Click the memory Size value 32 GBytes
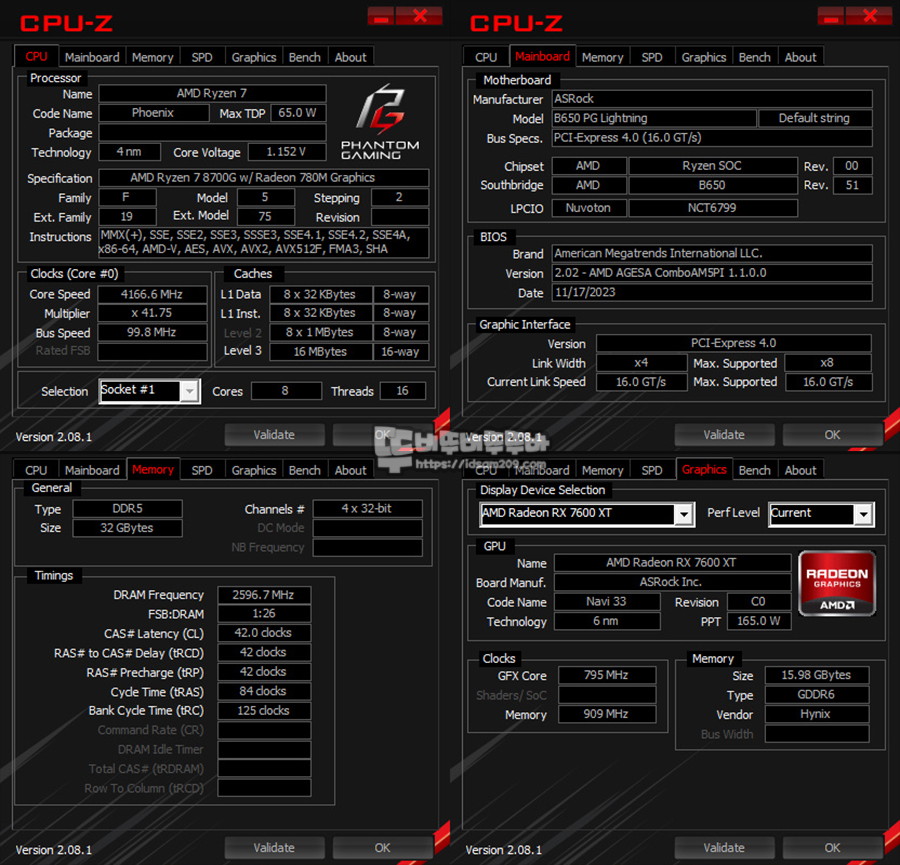The width and height of the screenshot is (900, 865). click(x=127, y=528)
